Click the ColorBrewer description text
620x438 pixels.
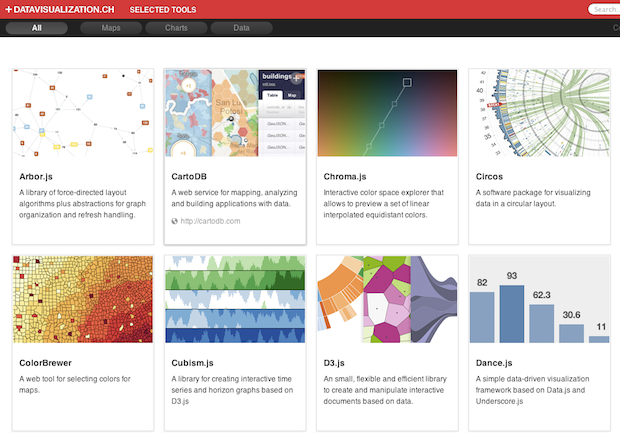coord(75,384)
